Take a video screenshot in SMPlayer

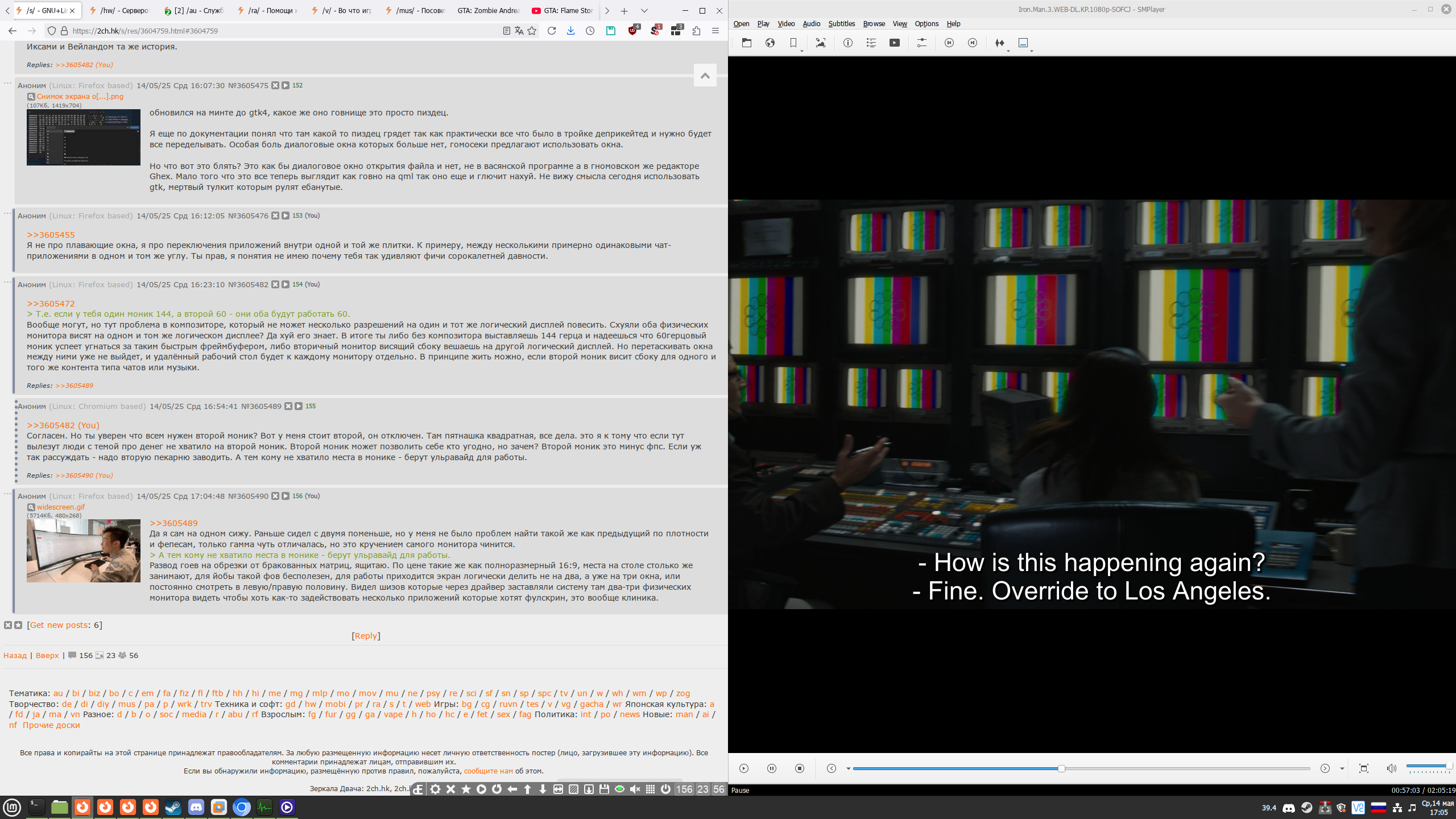820,43
